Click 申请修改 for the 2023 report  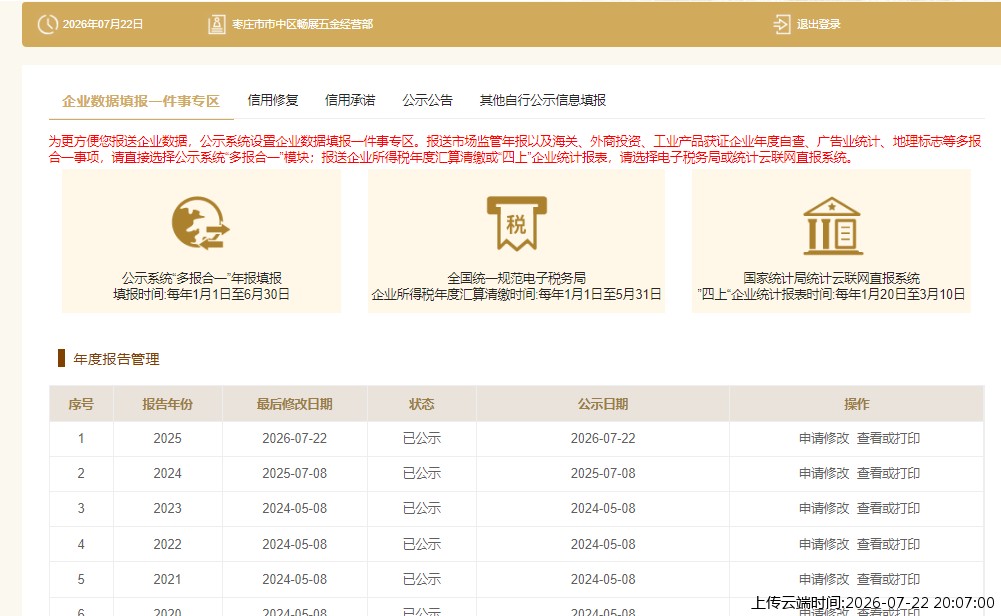click(824, 509)
